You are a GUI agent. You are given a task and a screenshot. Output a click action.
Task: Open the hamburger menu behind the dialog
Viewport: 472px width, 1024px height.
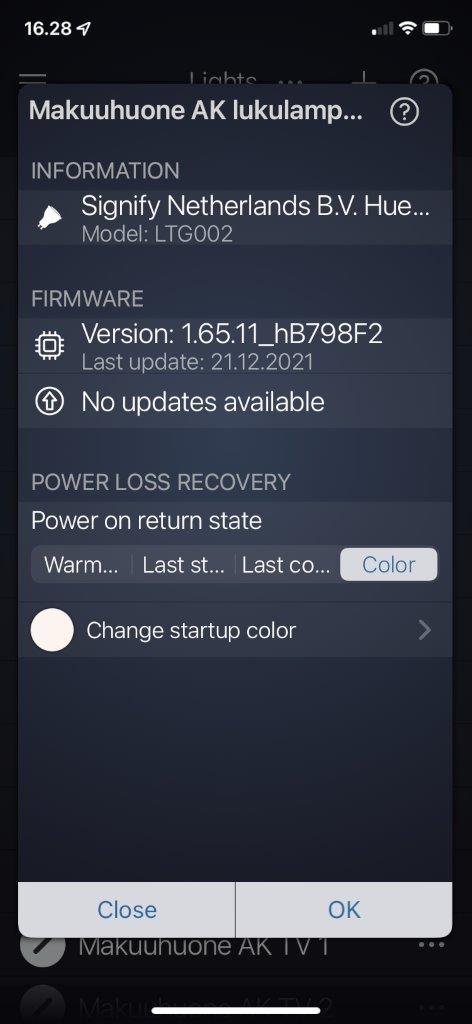(x=33, y=80)
